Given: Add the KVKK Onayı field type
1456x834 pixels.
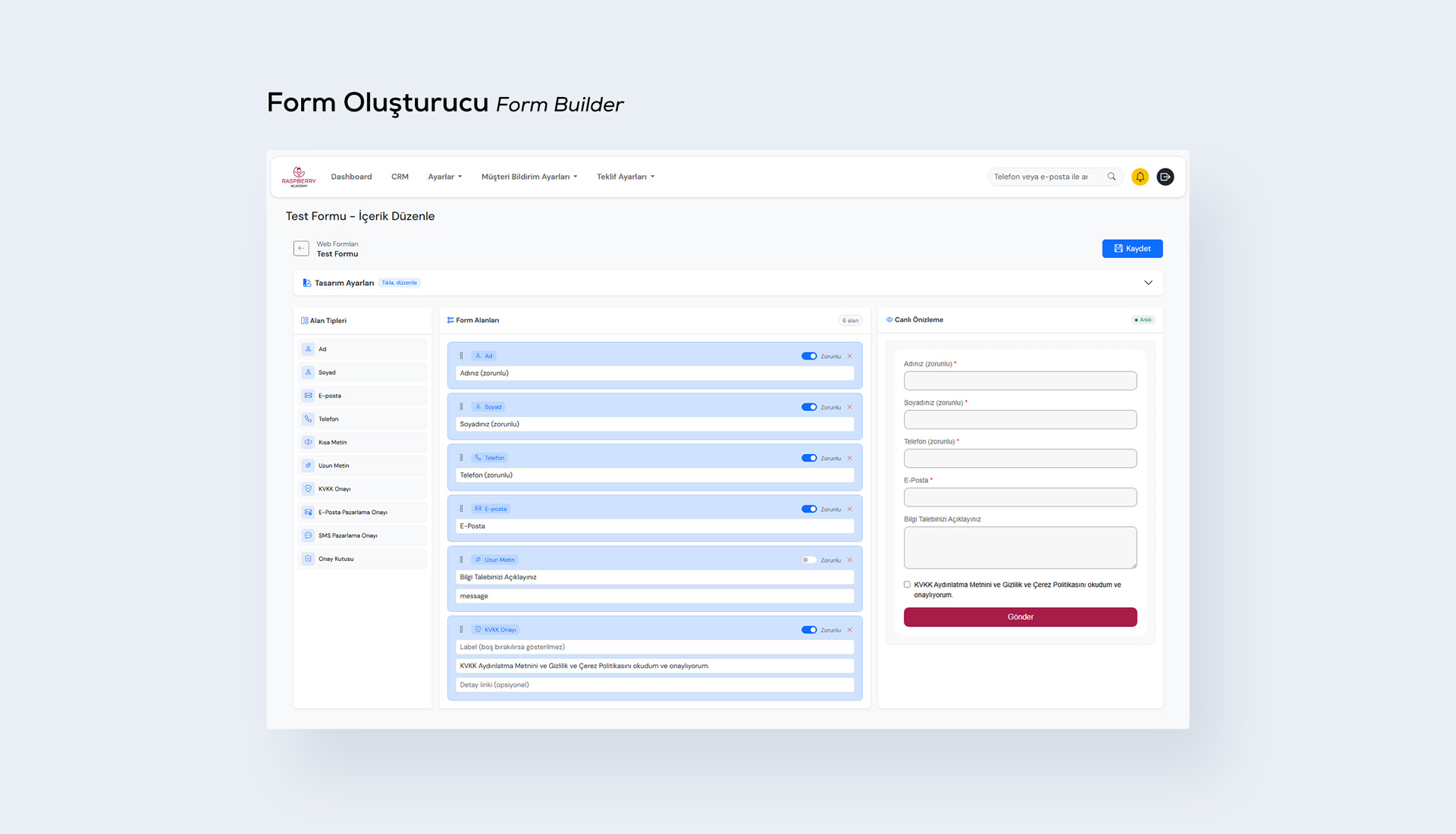Looking at the screenshot, I should [x=362, y=489].
